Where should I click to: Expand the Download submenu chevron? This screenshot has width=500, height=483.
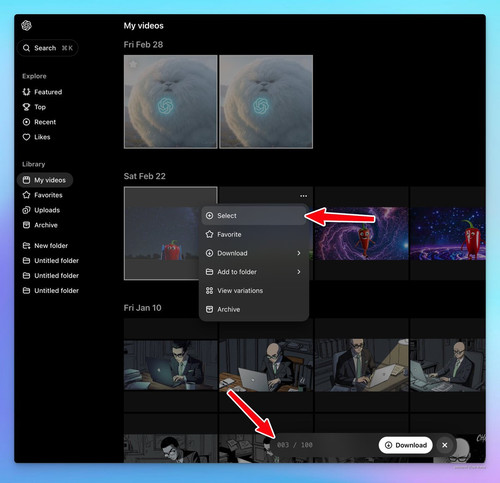coord(299,253)
